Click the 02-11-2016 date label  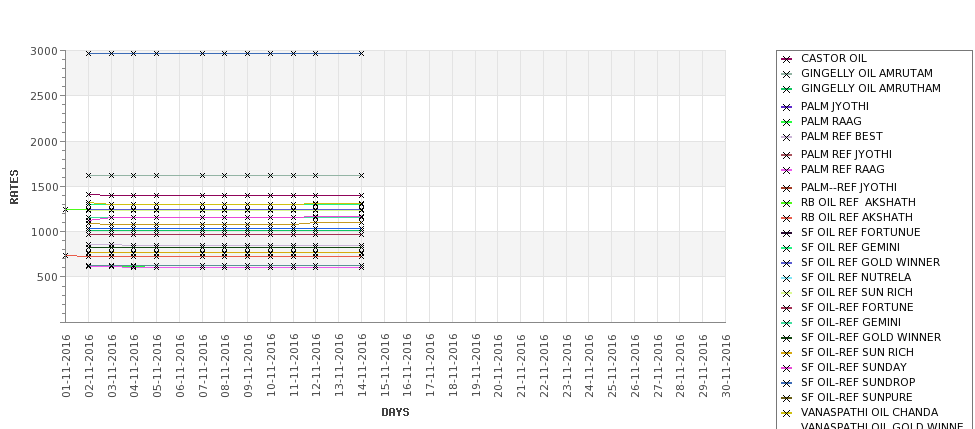click(89, 366)
